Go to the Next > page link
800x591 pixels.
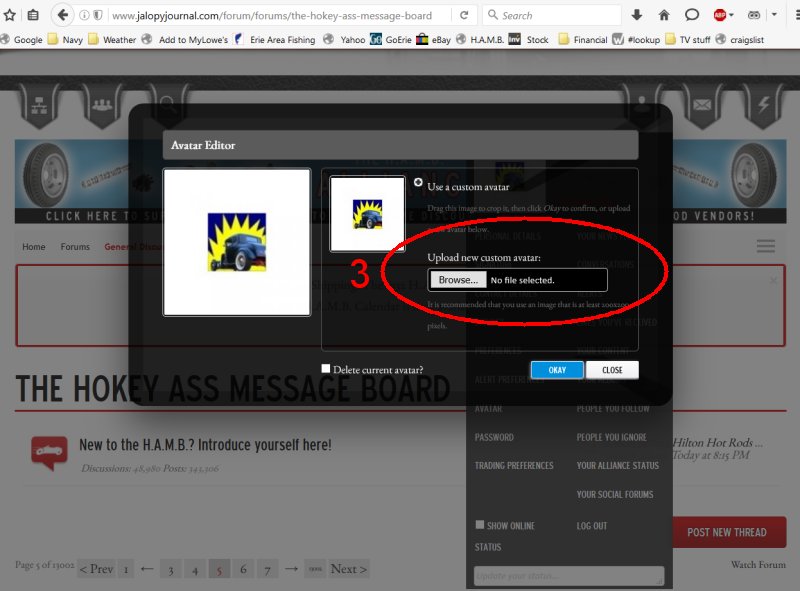coord(348,569)
